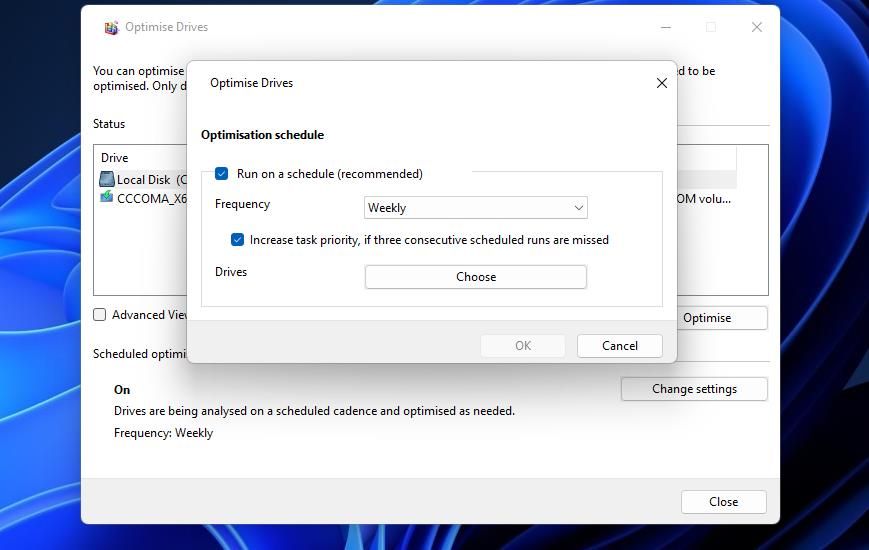Click Change settings button
The image size is (869, 550).
694,389
